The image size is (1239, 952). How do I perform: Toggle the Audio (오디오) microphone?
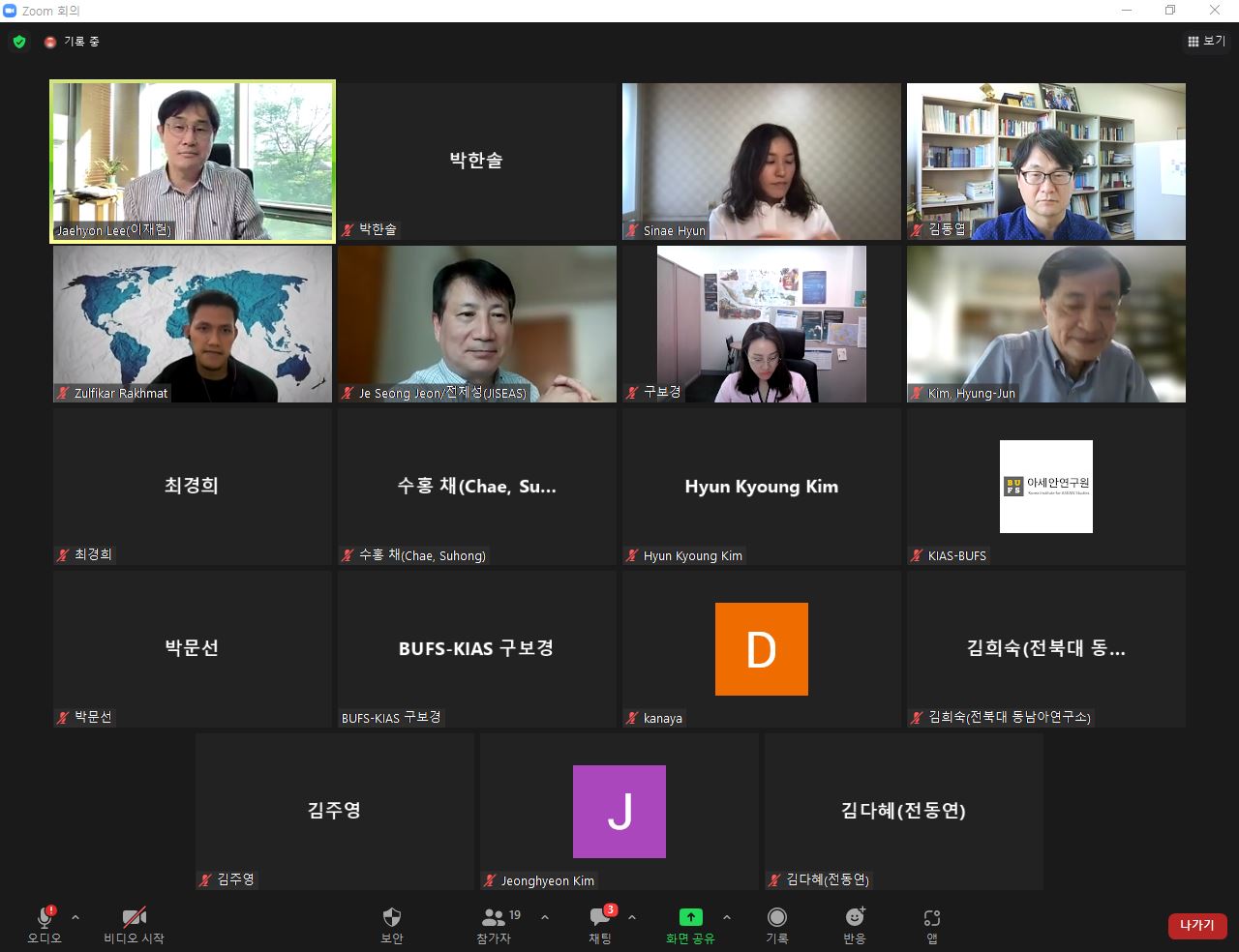pyautogui.click(x=45, y=918)
